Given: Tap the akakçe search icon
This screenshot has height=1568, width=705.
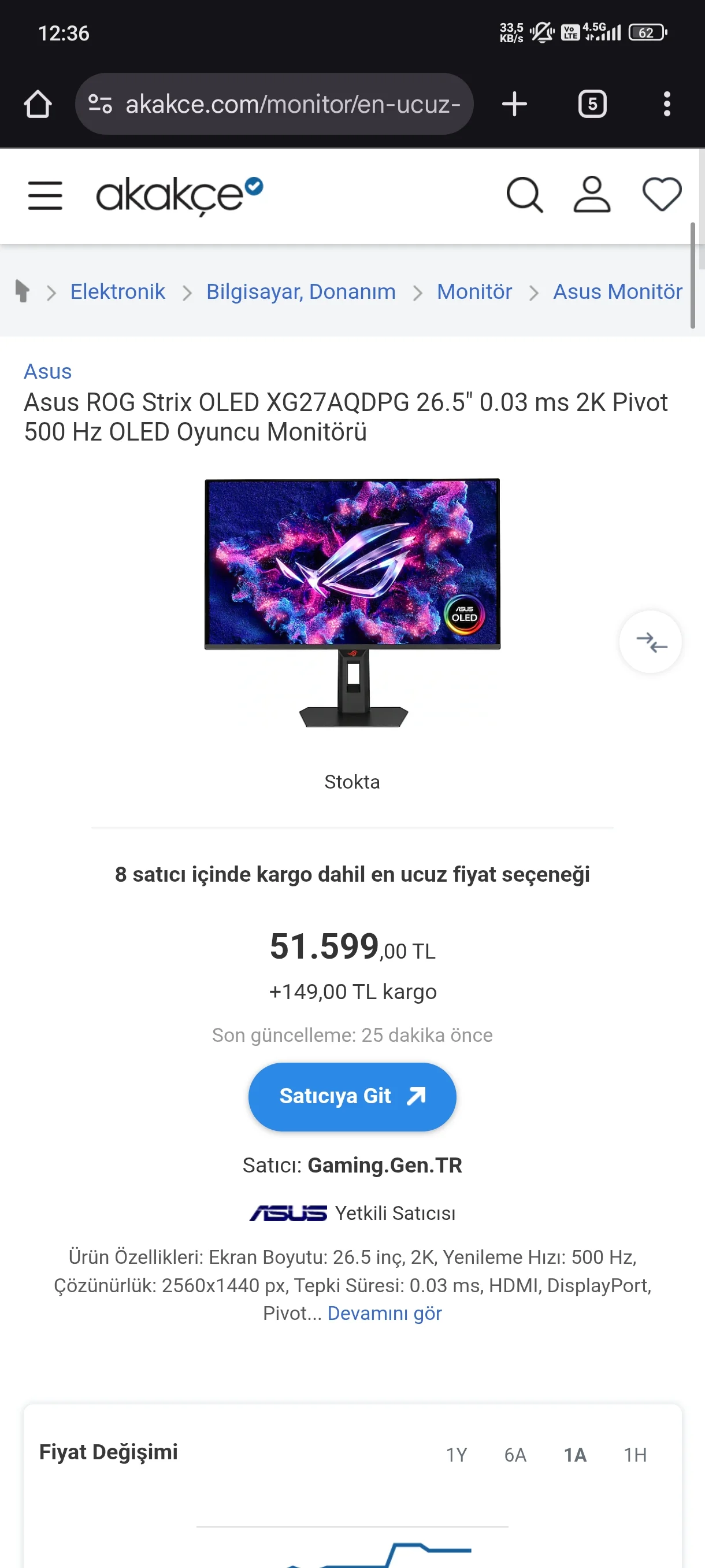Looking at the screenshot, I should click(524, 195).
